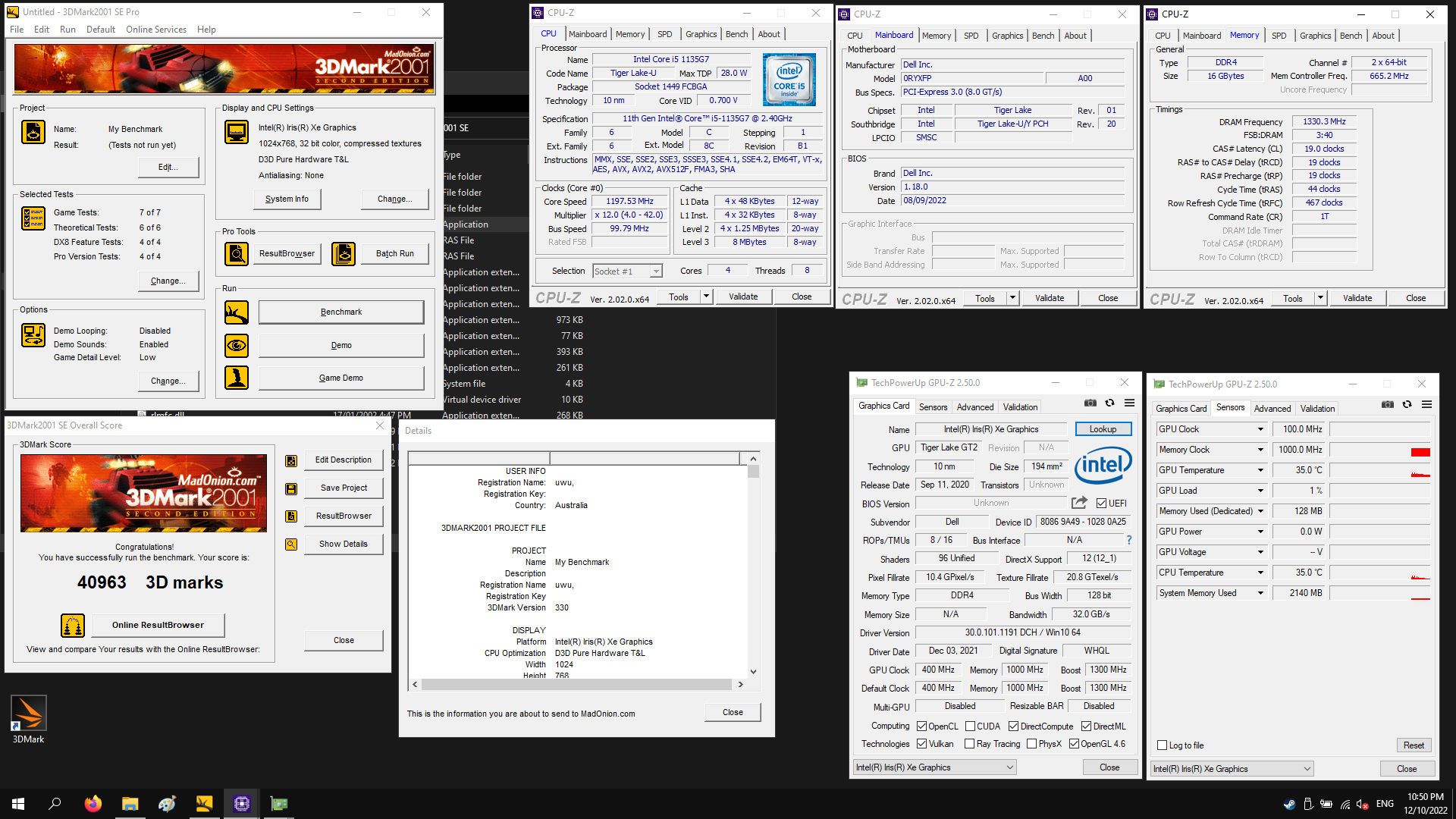Expand the GPU Load sensor dropdown
The width and height of the screenshot is (1456, 819).
pos(1260,491)
